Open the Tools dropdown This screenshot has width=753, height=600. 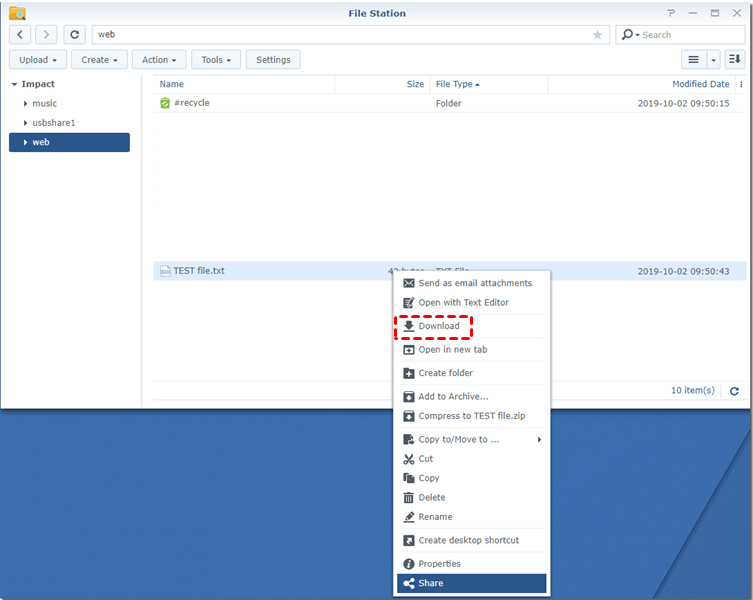click(x=216, y=60)
